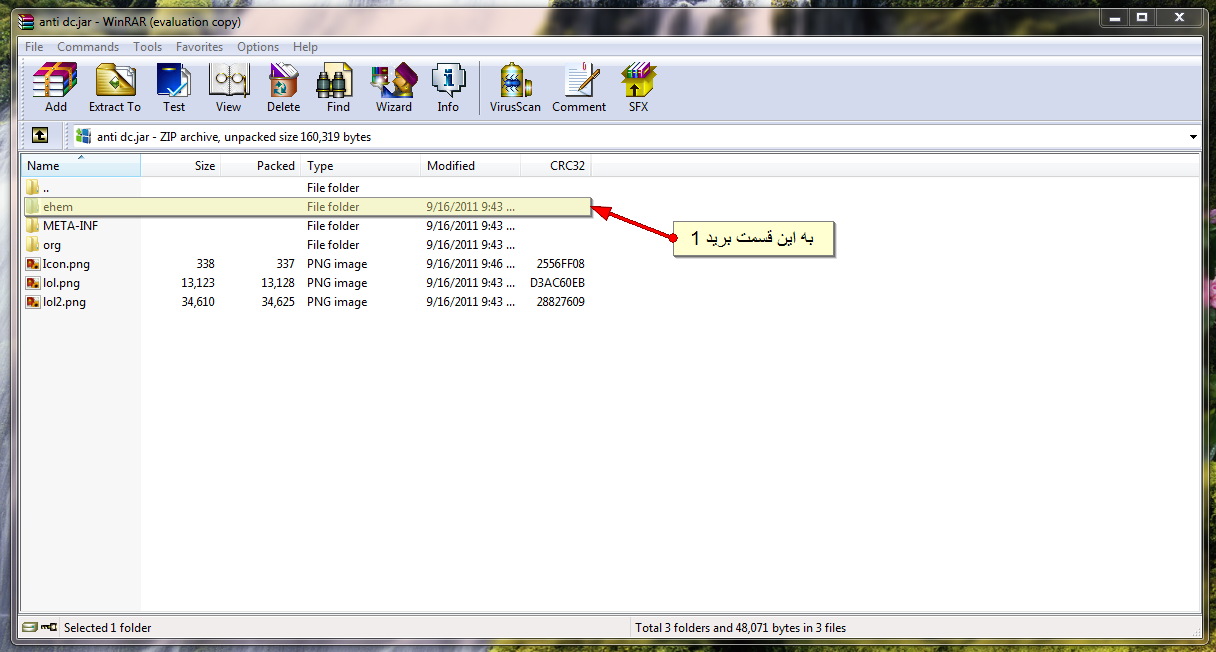This screenshot has height=652, width=1216.
Task: Sort by the Modified column header
Action: pyautogui.click(x=470, y=166)
